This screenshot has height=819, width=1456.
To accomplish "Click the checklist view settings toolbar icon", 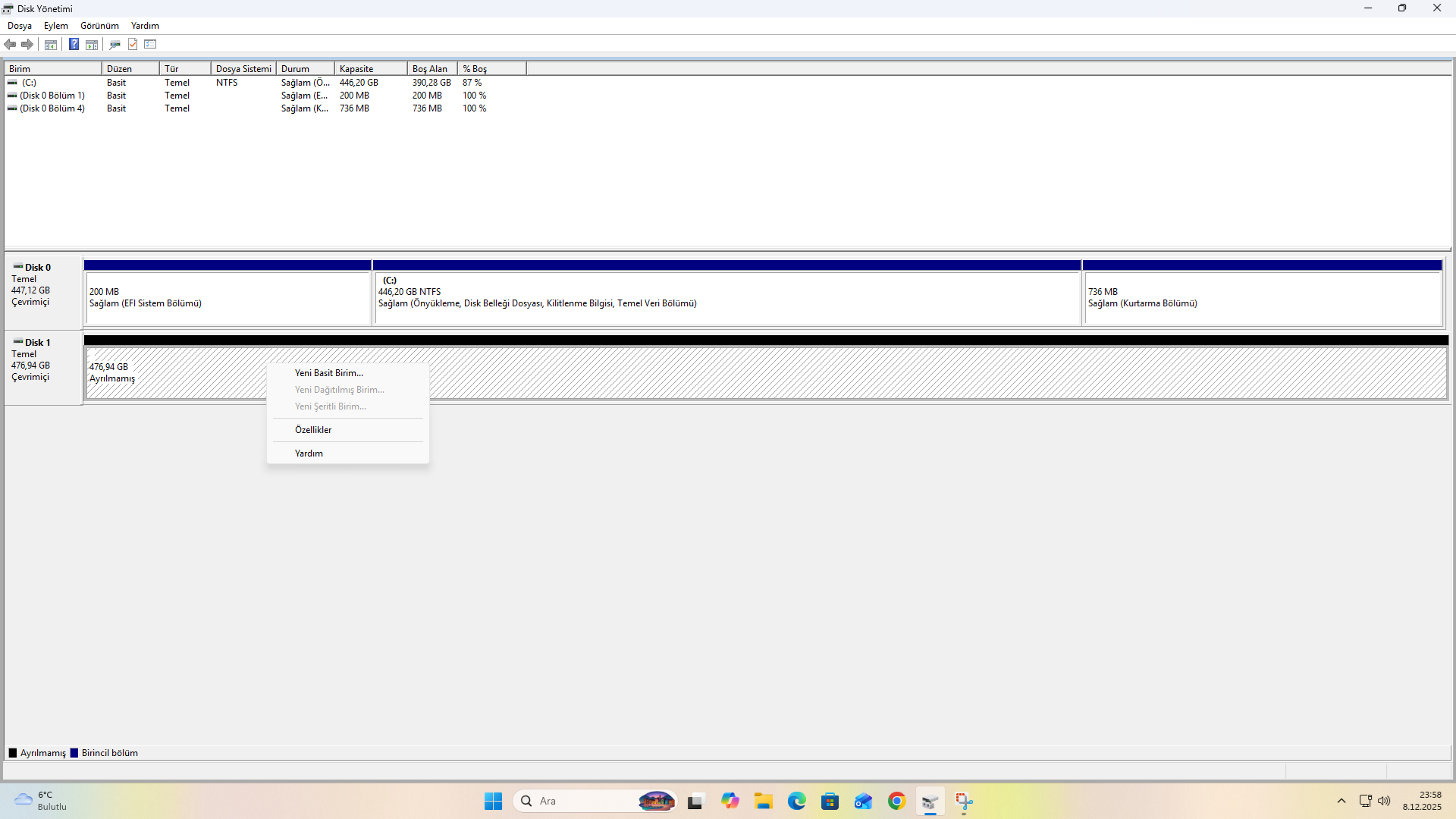I will 150,44.
